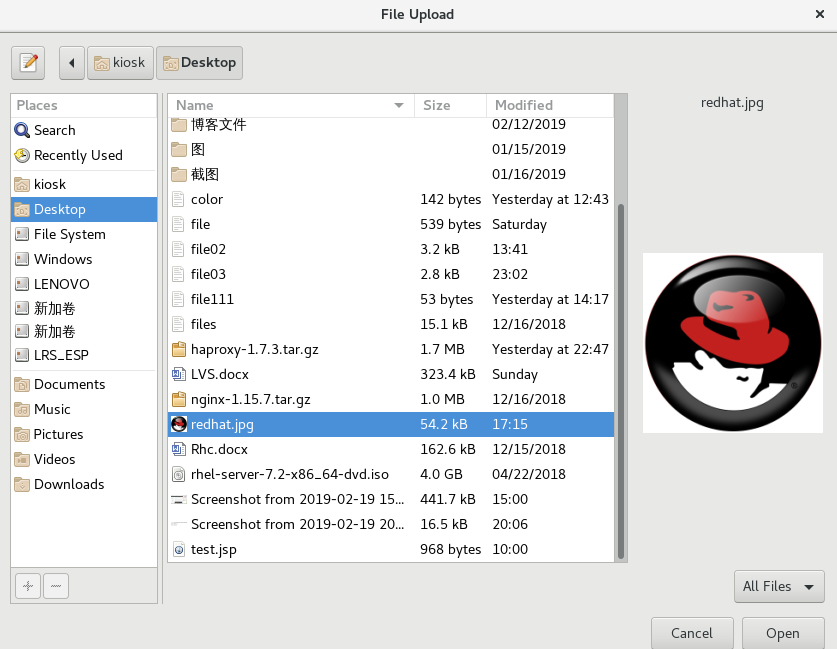Select Screenshot from 2019-02-19 20 file
The height and width of the screenshot is (649, 837).
391,525
